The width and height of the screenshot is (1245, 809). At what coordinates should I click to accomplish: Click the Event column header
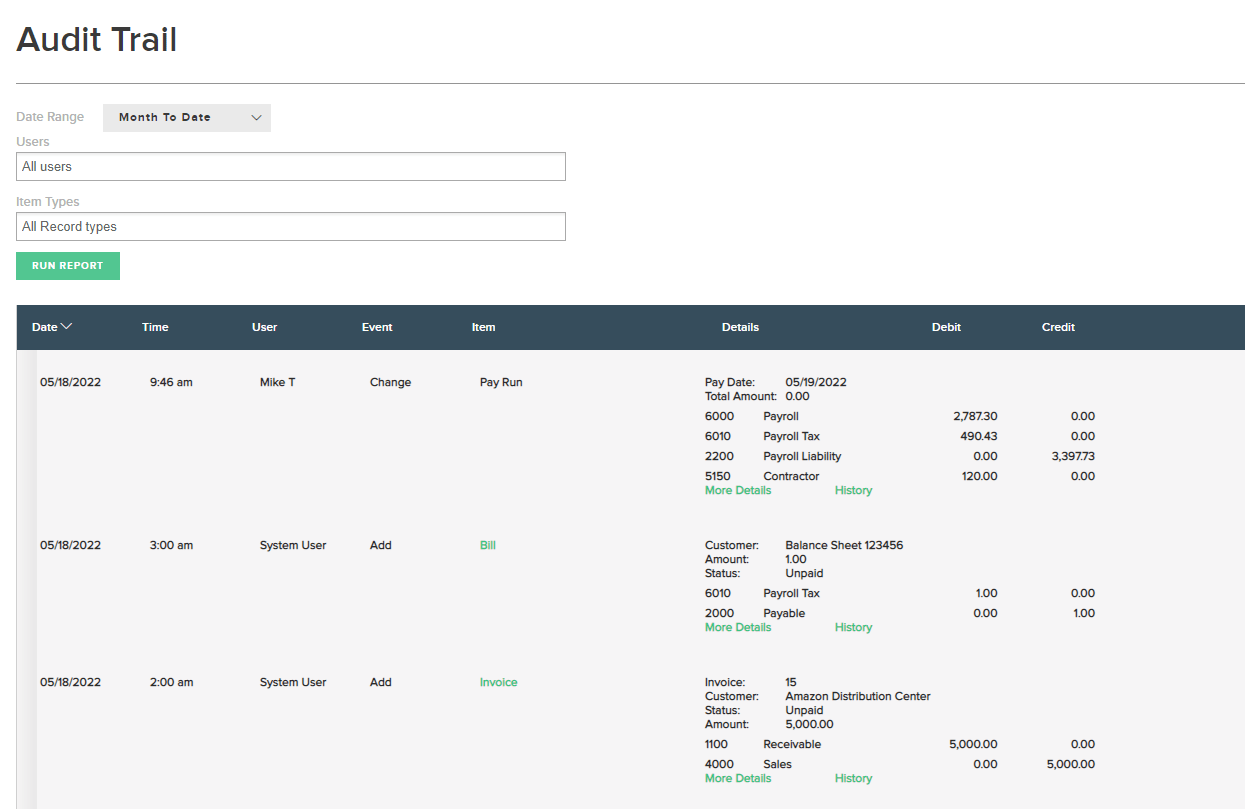pyautogui.click(x=377, y=327)
